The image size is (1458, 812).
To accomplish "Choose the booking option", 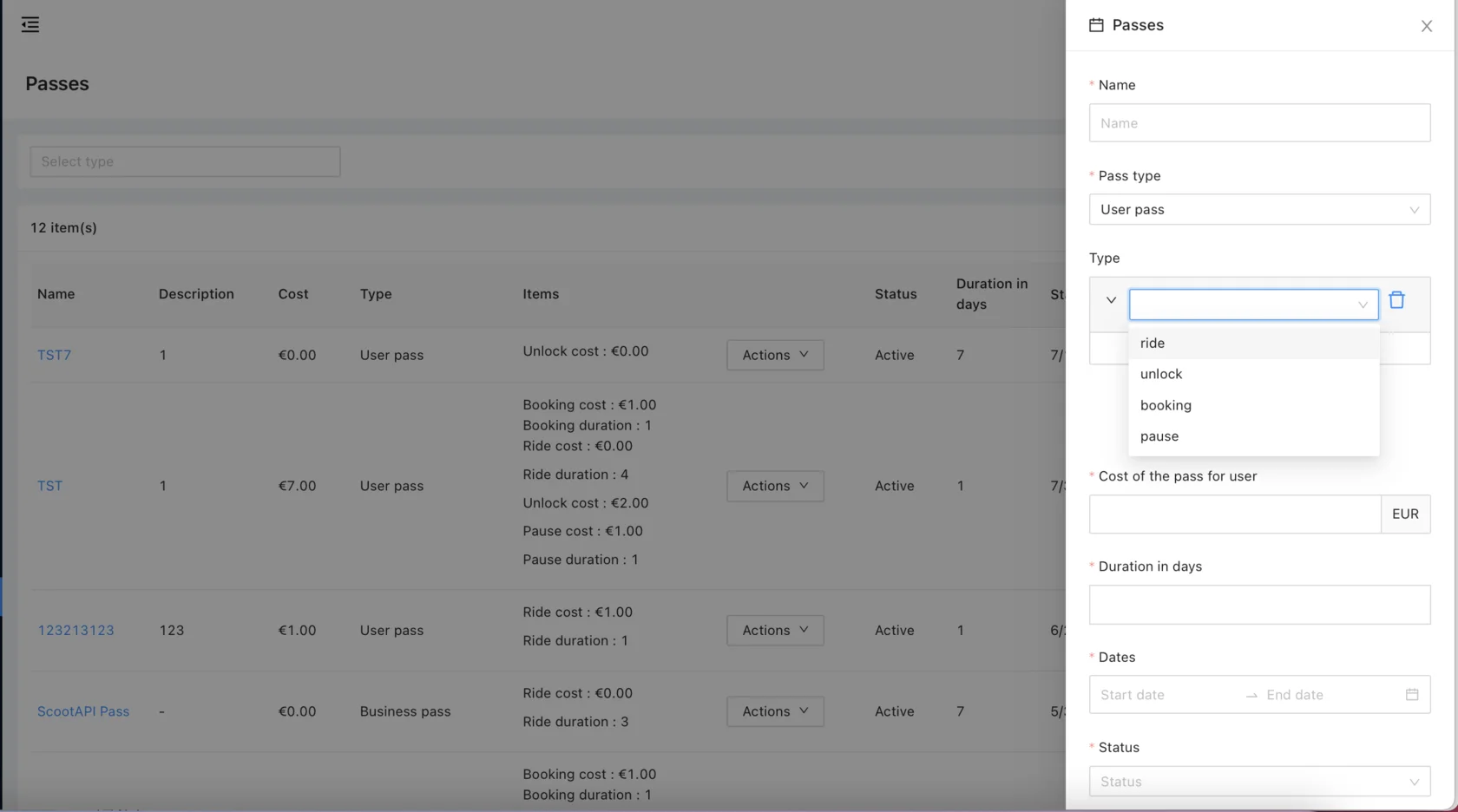I will pyautogui.click(x=1253, y=405).
